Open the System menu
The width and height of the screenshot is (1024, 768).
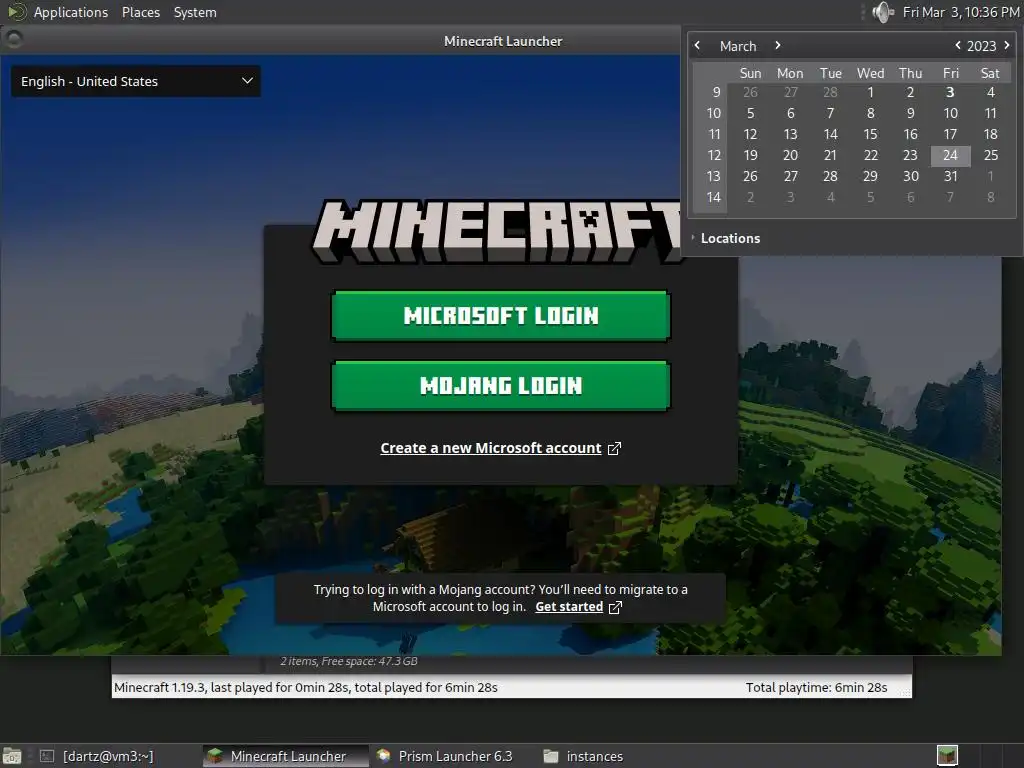point(195,12)
